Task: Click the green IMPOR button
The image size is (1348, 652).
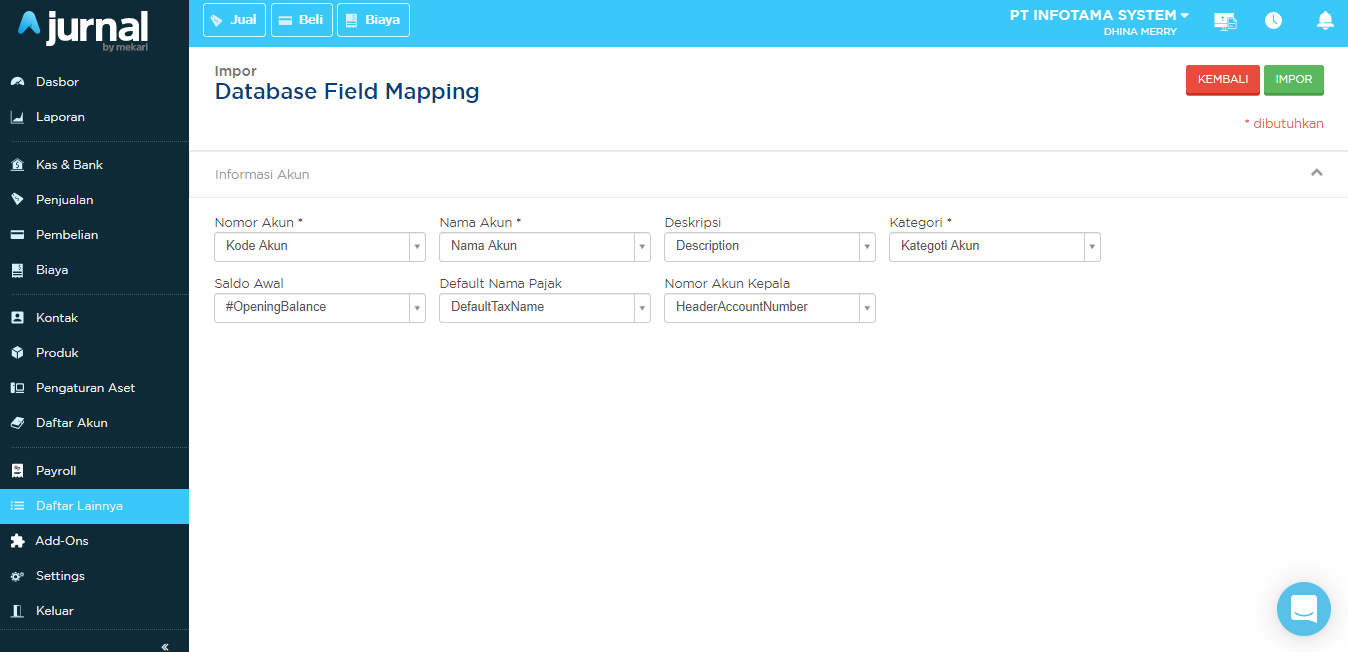Action: (x=1293, y=80)
